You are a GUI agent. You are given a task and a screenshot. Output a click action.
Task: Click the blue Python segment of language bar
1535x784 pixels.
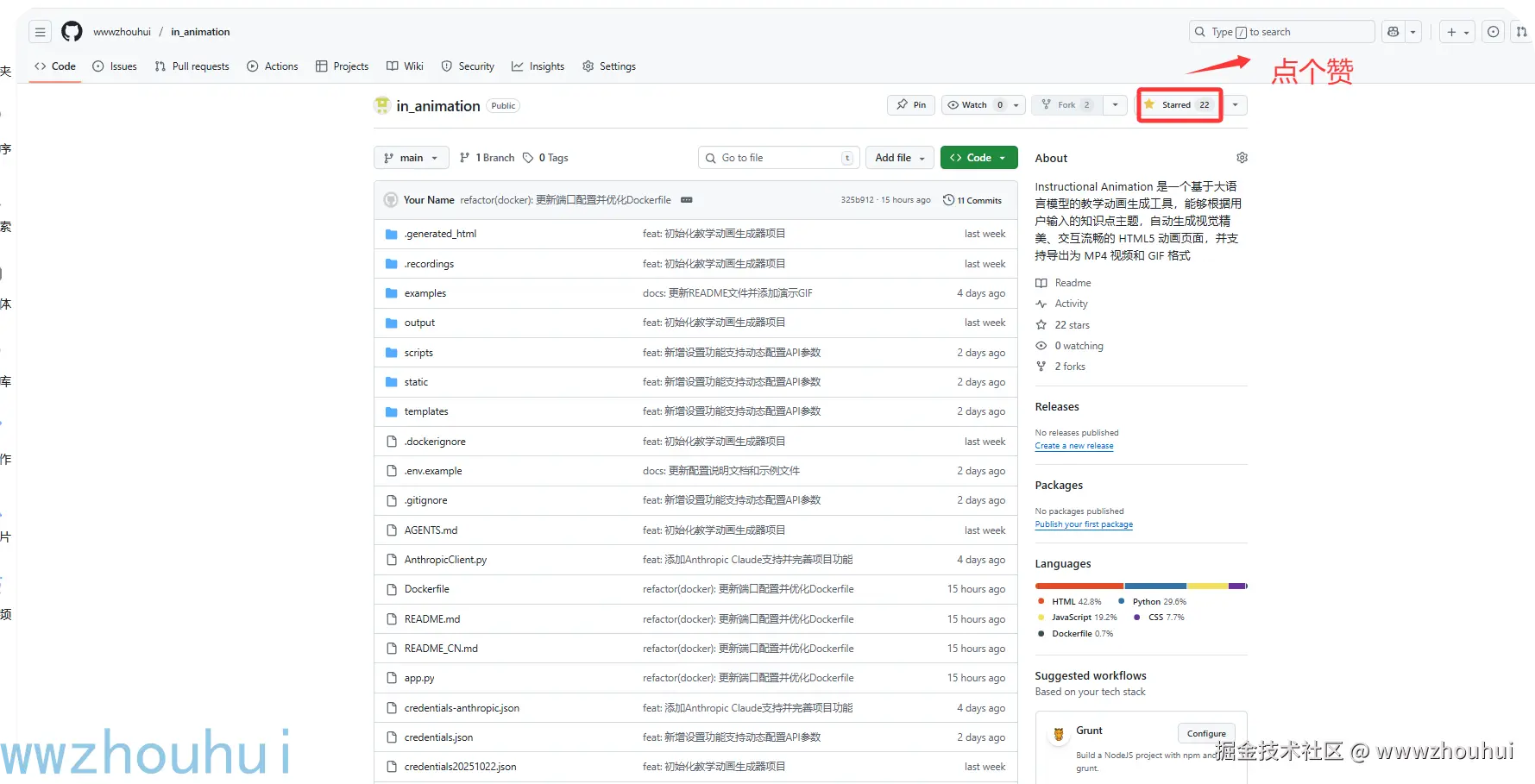pos(1156,586)
